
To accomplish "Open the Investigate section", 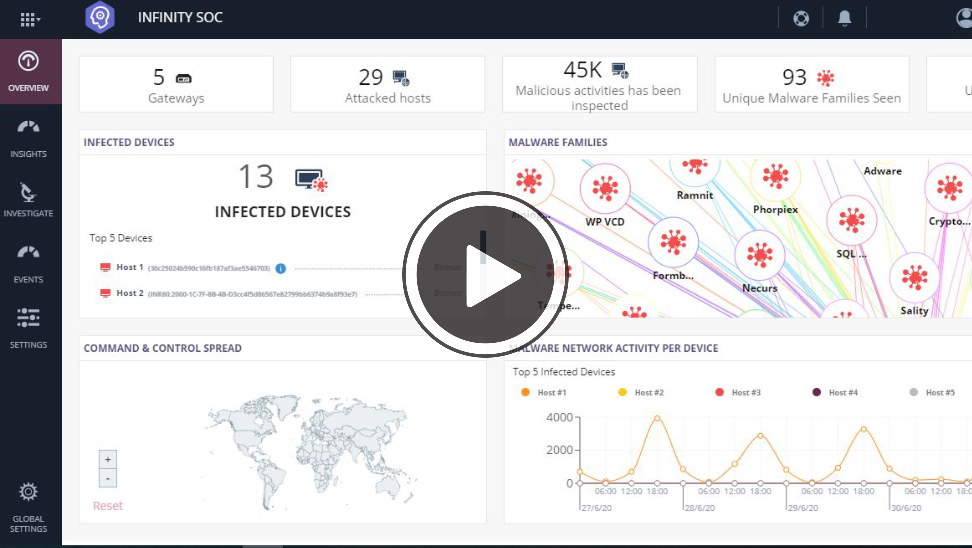I will [29, 200].
